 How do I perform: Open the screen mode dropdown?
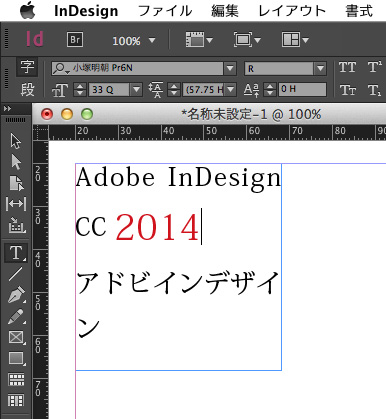click(x=247, y=40)
